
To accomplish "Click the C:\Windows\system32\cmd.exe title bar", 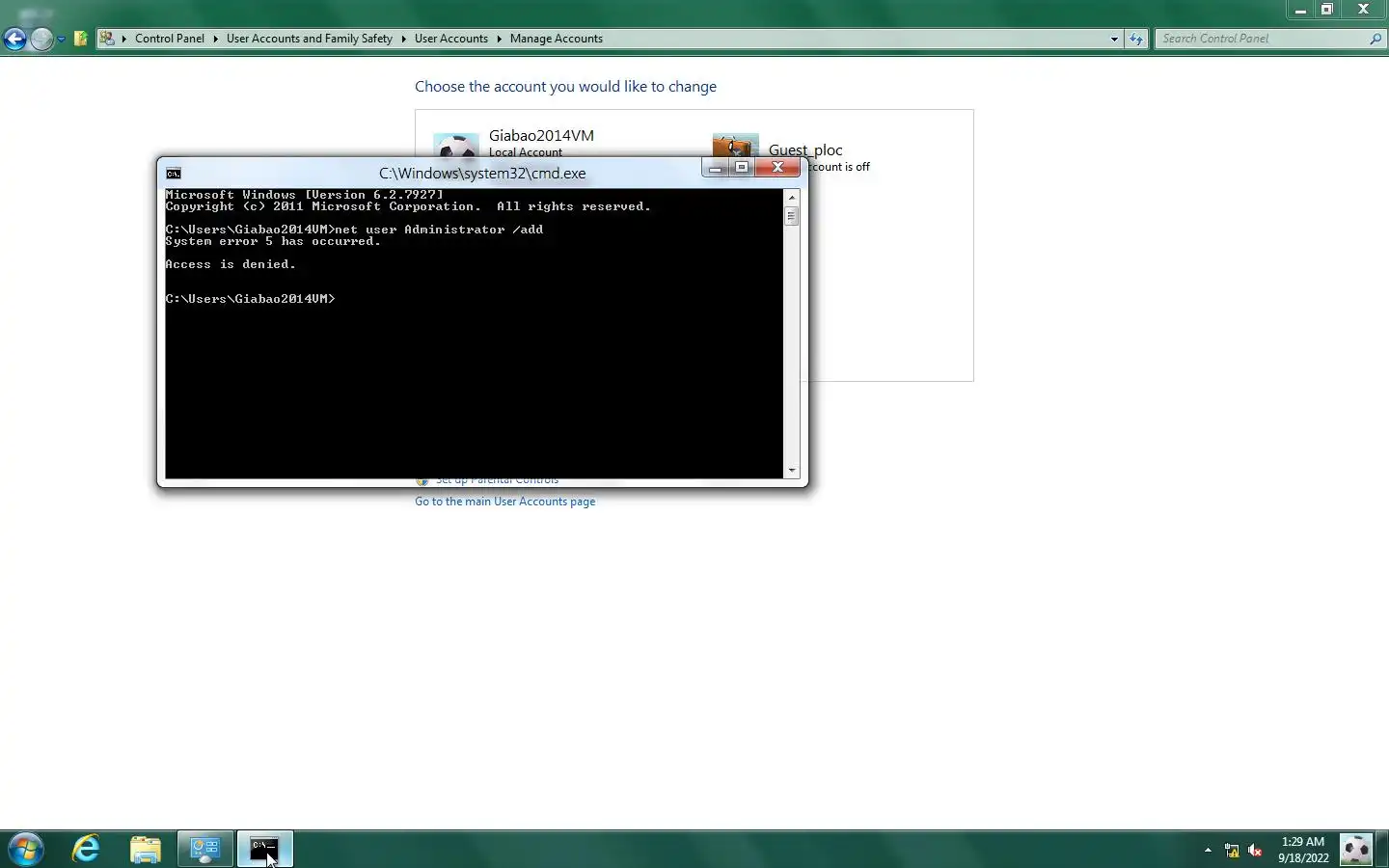I will [x=482, y=174].
